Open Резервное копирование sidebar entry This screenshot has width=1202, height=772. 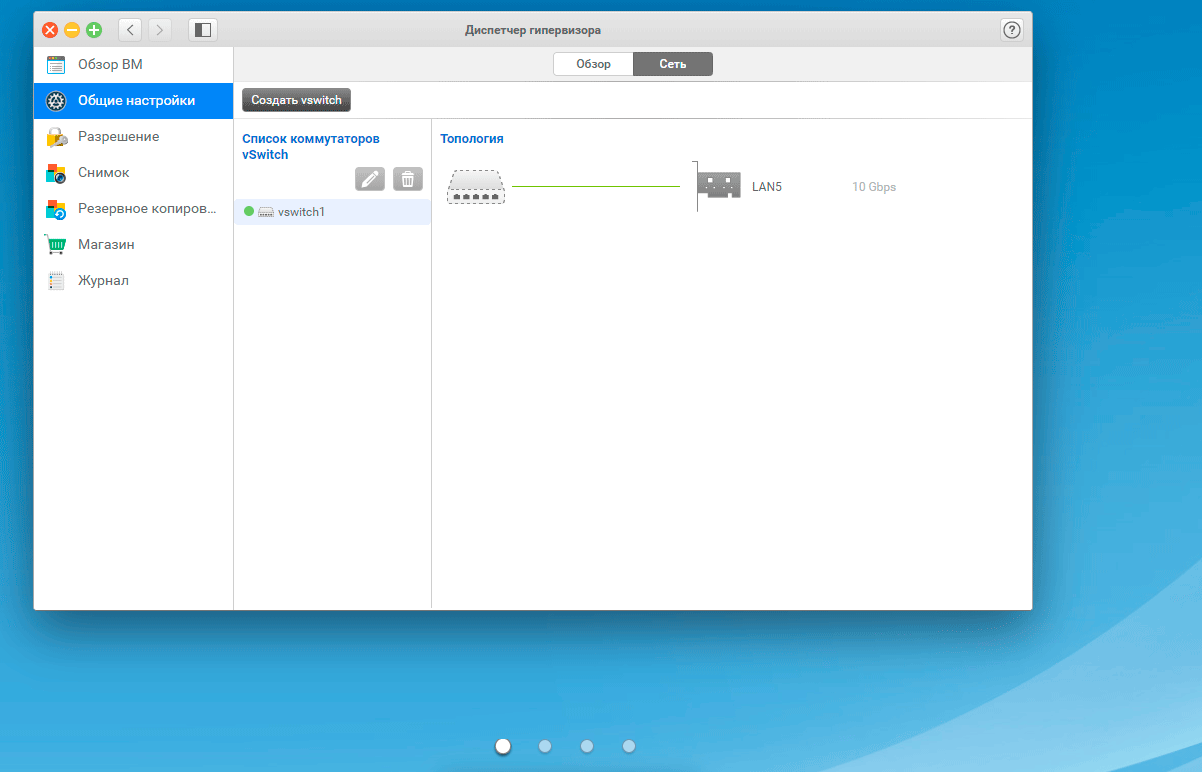point(133,209)
